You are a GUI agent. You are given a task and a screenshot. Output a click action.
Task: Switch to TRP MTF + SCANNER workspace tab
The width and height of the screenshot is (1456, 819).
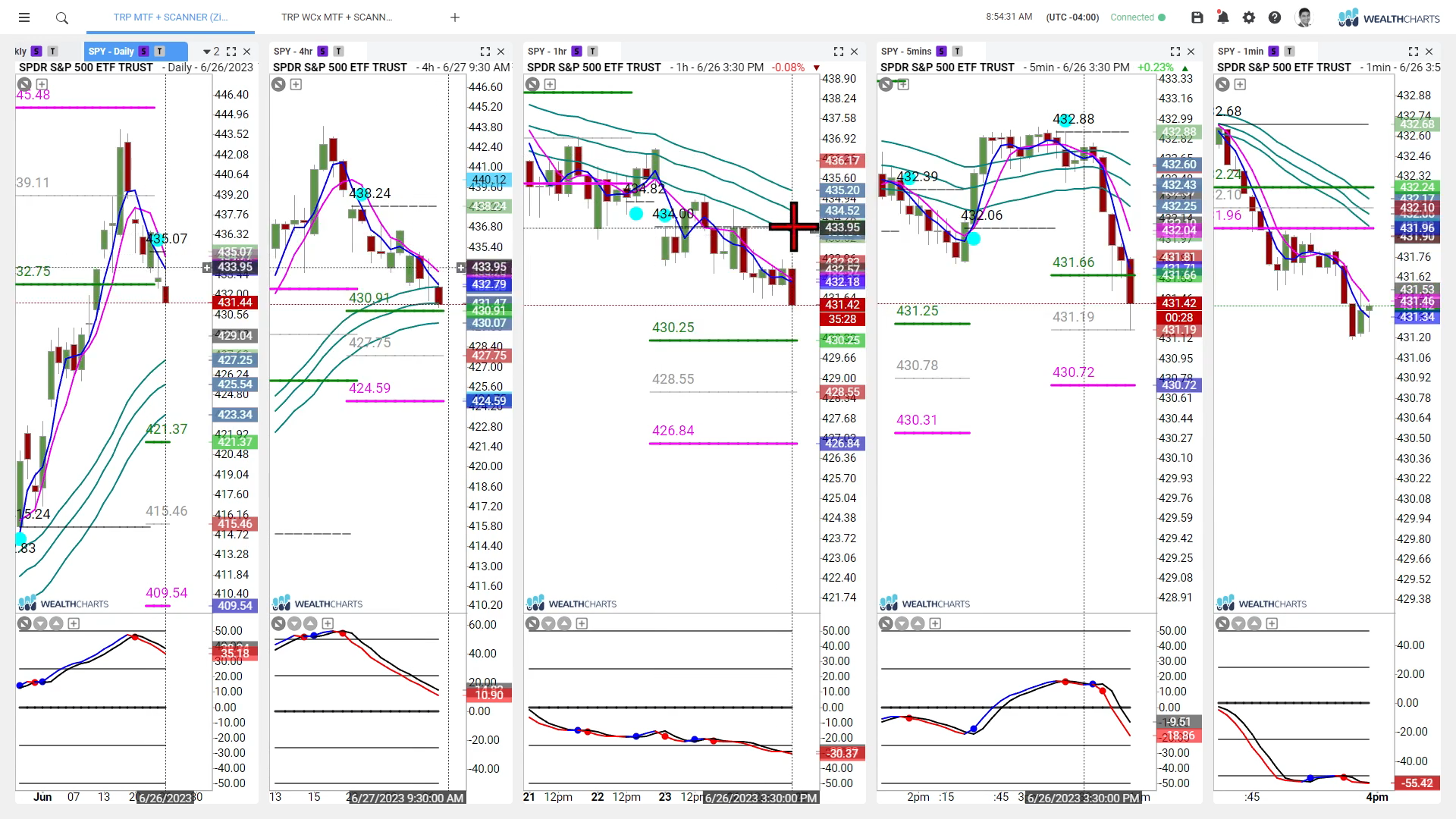click(171, 17)
